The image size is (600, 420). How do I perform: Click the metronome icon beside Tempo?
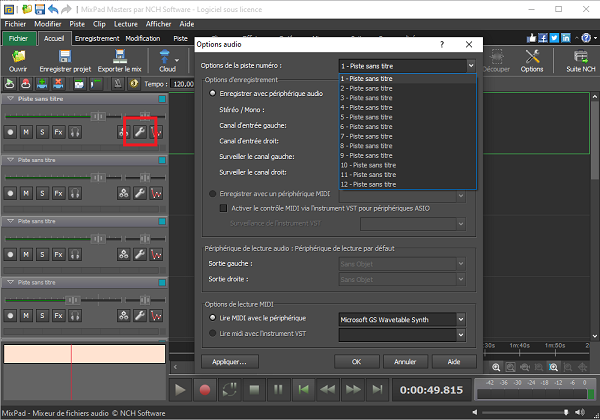tap(117, 83)
